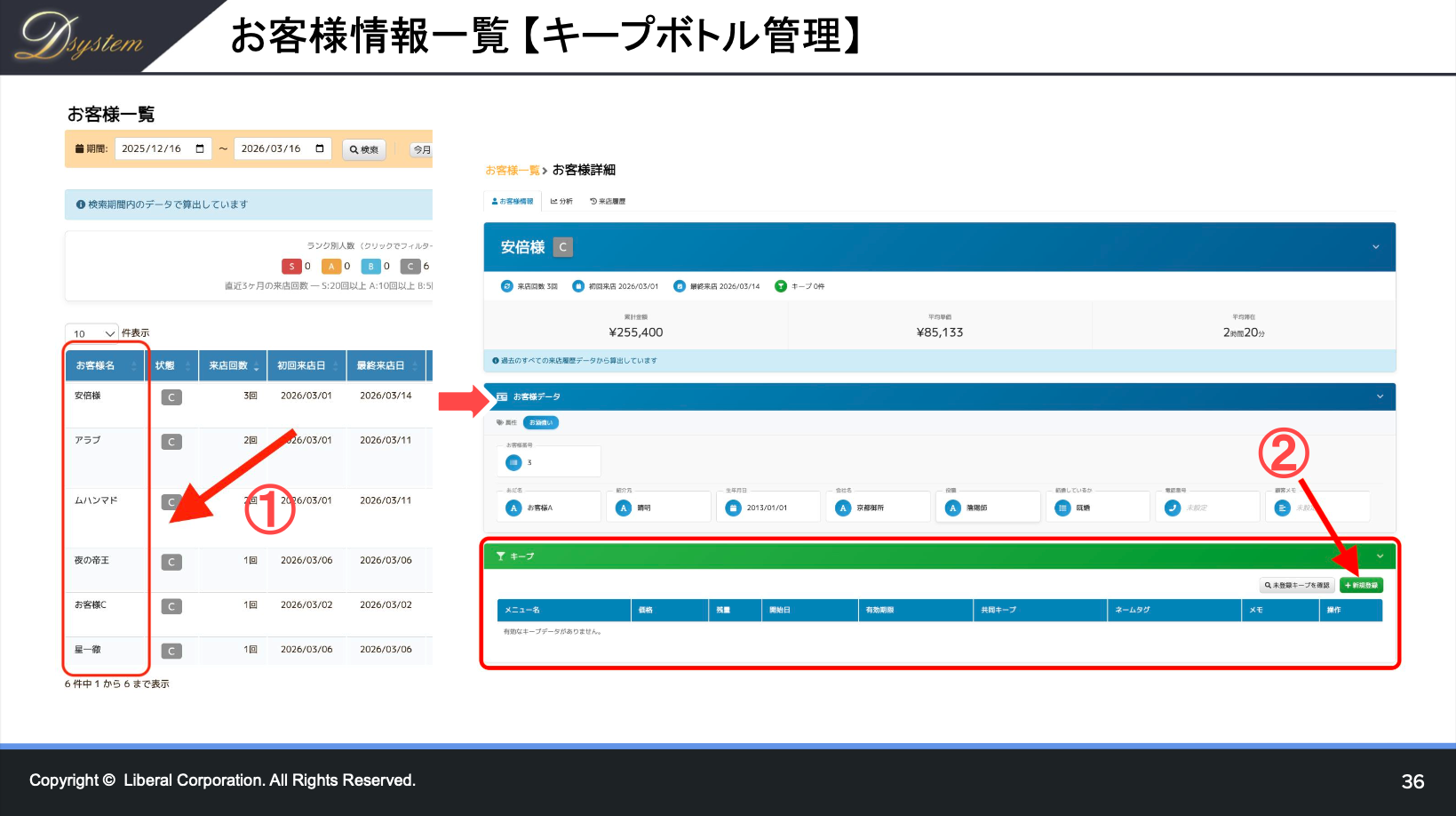The height and width of the screenshot is (816, 1456).
Task: Open calendar picker in end date 2026/03/16 field
Action: (320, 148)
